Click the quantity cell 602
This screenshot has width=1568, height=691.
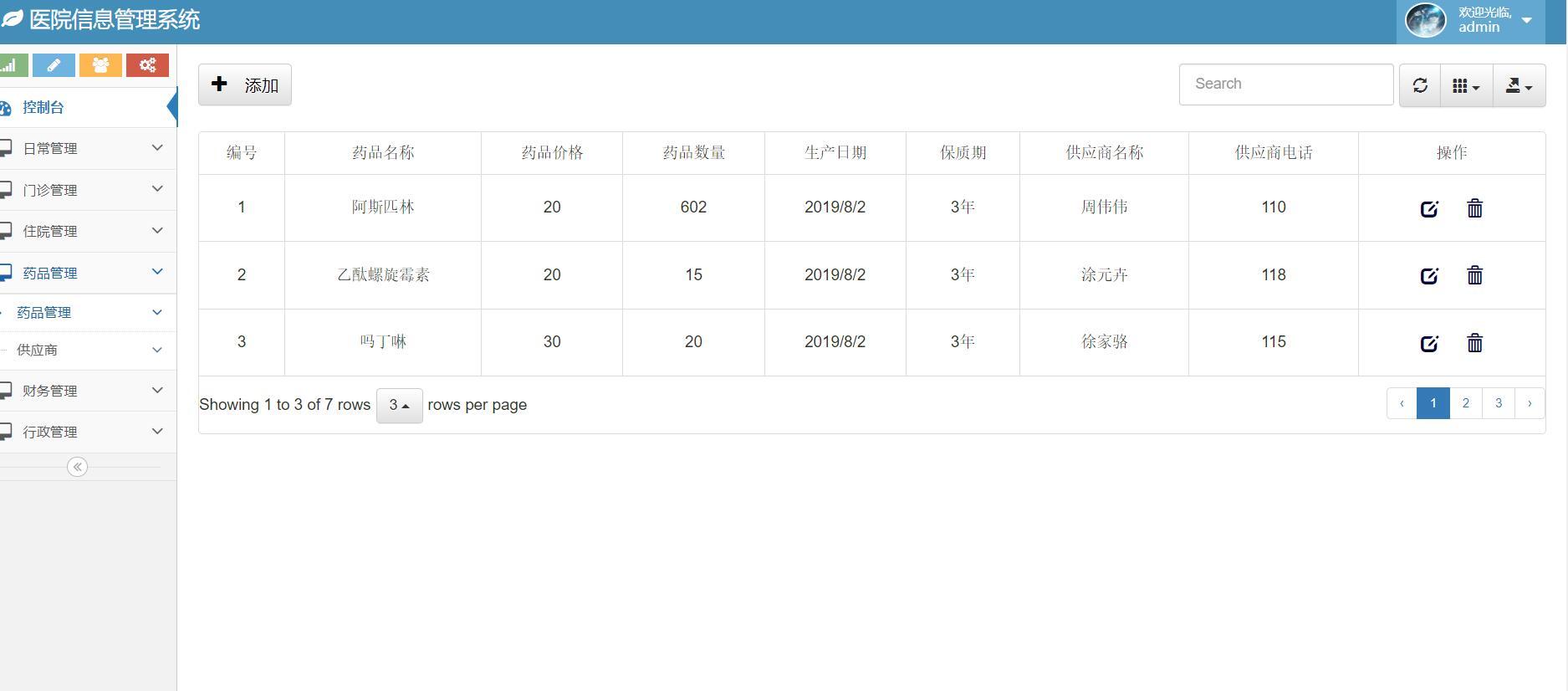693,207
